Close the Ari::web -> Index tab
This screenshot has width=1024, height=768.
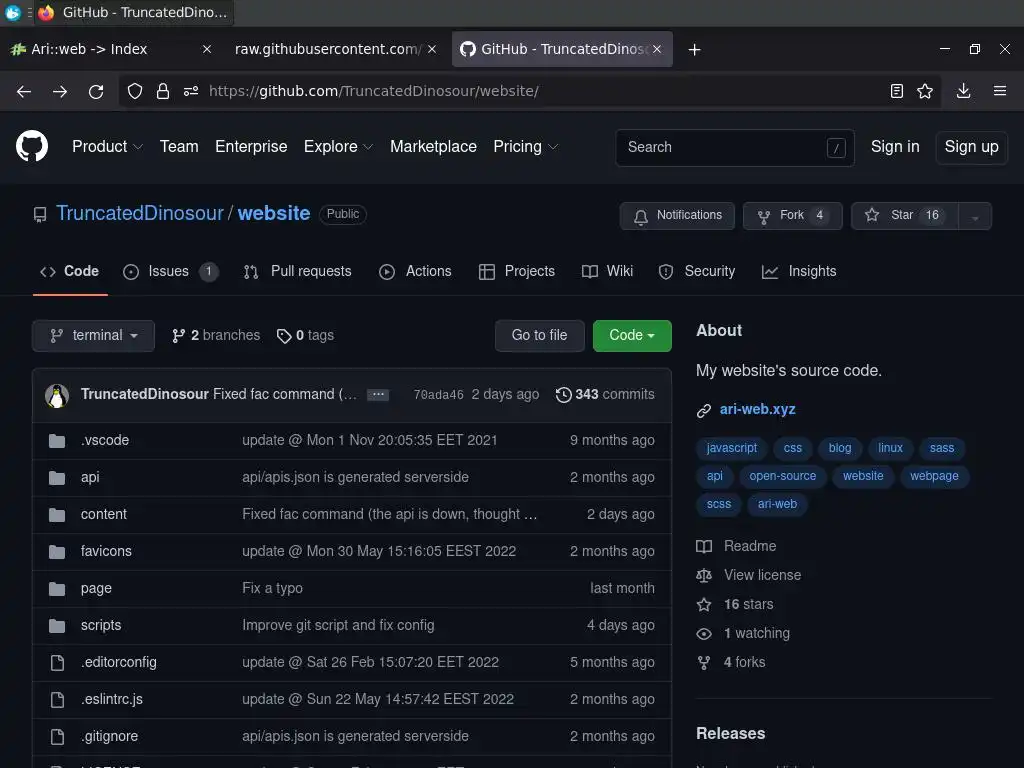206,49
